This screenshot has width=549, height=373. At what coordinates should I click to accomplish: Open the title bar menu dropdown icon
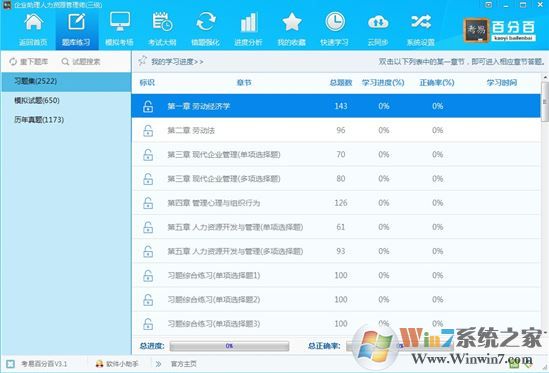pos(488,5)
